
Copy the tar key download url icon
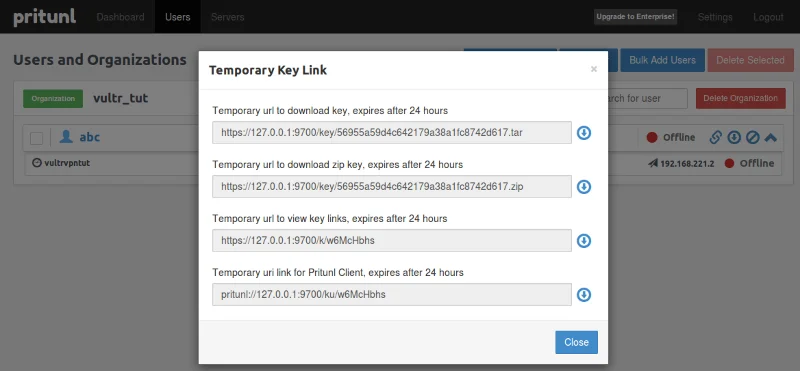click(584, 133)
